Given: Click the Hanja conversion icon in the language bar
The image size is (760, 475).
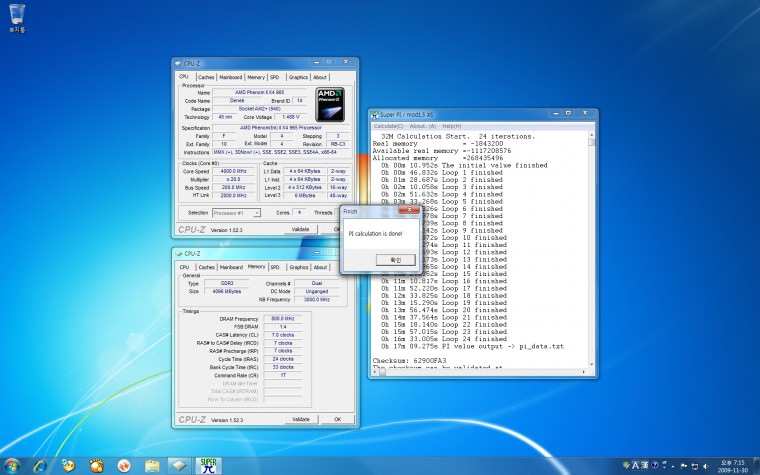Looking at the screenshot, I should [645, 465].
